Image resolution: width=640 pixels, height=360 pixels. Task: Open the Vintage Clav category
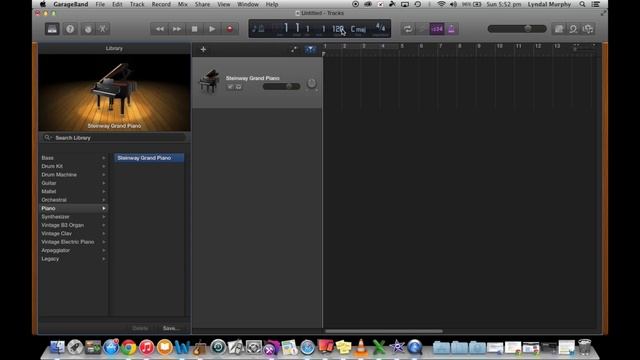click(73, 233)
